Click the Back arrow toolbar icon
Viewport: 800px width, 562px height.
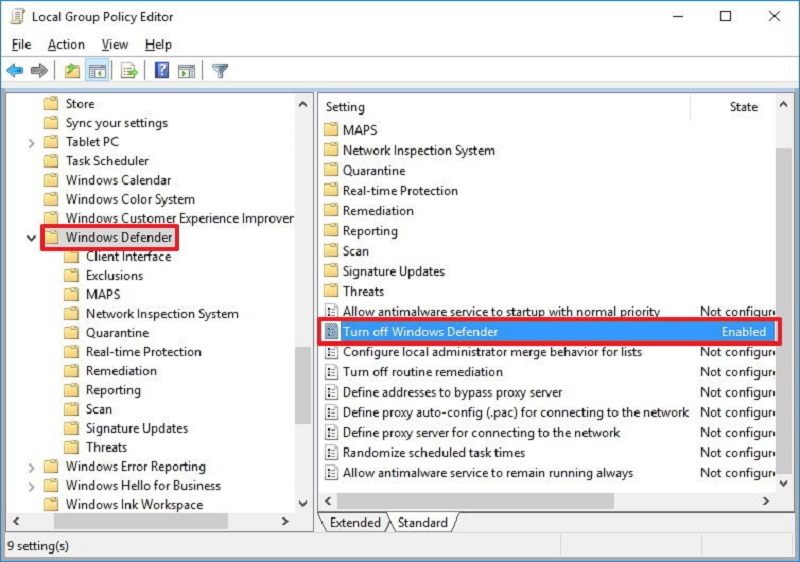15,70
